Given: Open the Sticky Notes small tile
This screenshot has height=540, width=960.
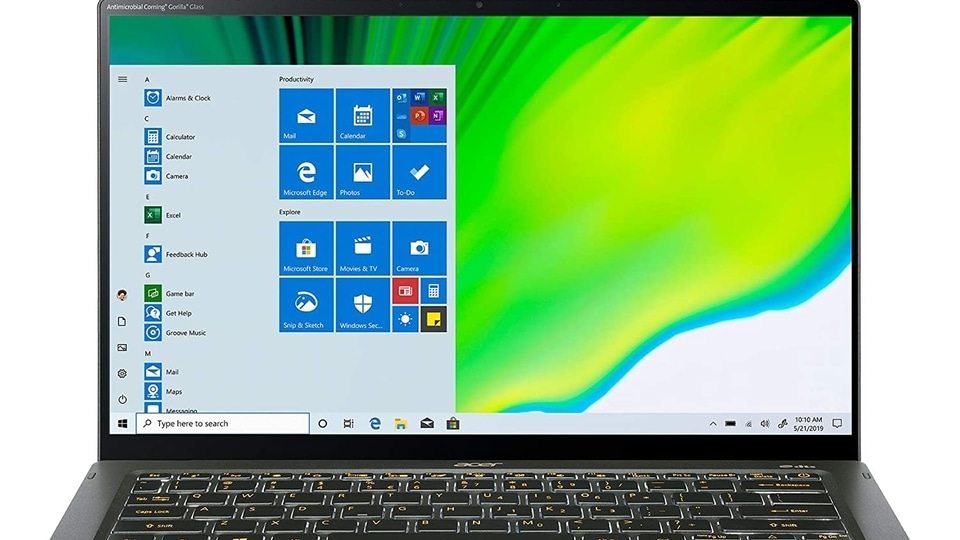Looking at the screenshot, I should click(433, 319).
